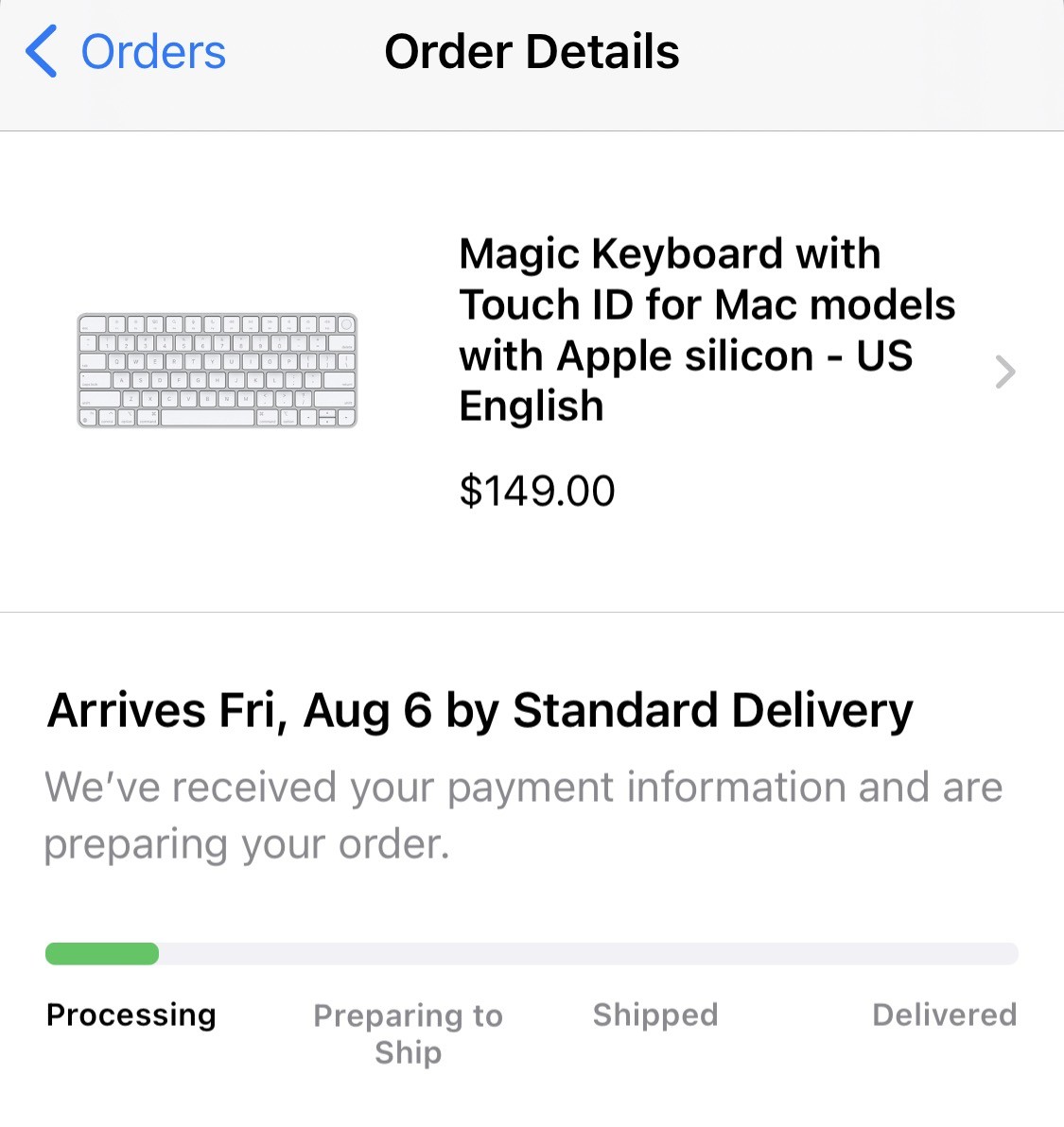Expand product details with the right chevron

1005,372
